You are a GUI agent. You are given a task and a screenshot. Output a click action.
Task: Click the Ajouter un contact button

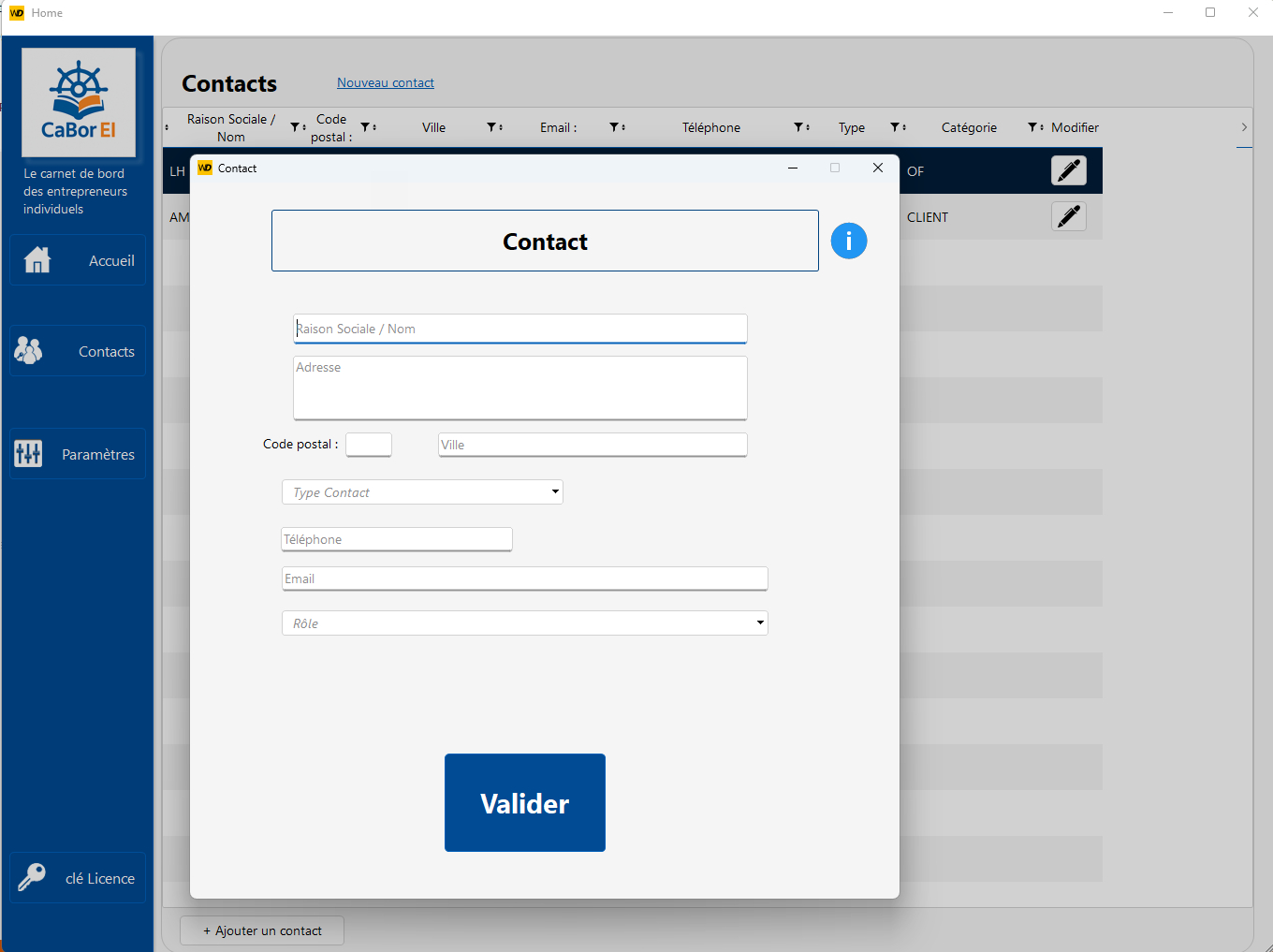262,930
